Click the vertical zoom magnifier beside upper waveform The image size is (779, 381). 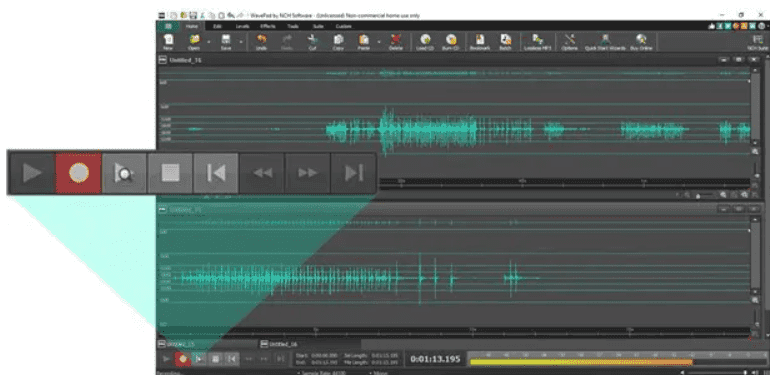coord(755,152)
